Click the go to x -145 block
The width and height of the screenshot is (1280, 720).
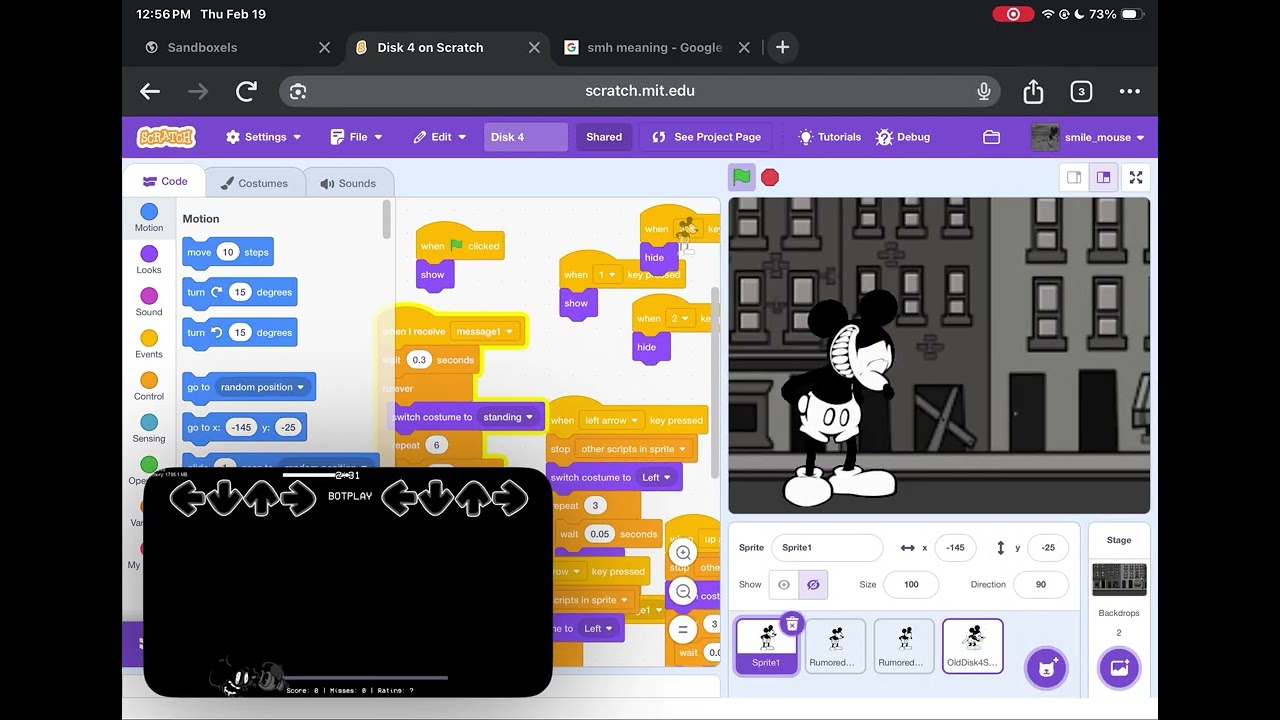pyautogui.click(x=244, y=427)
